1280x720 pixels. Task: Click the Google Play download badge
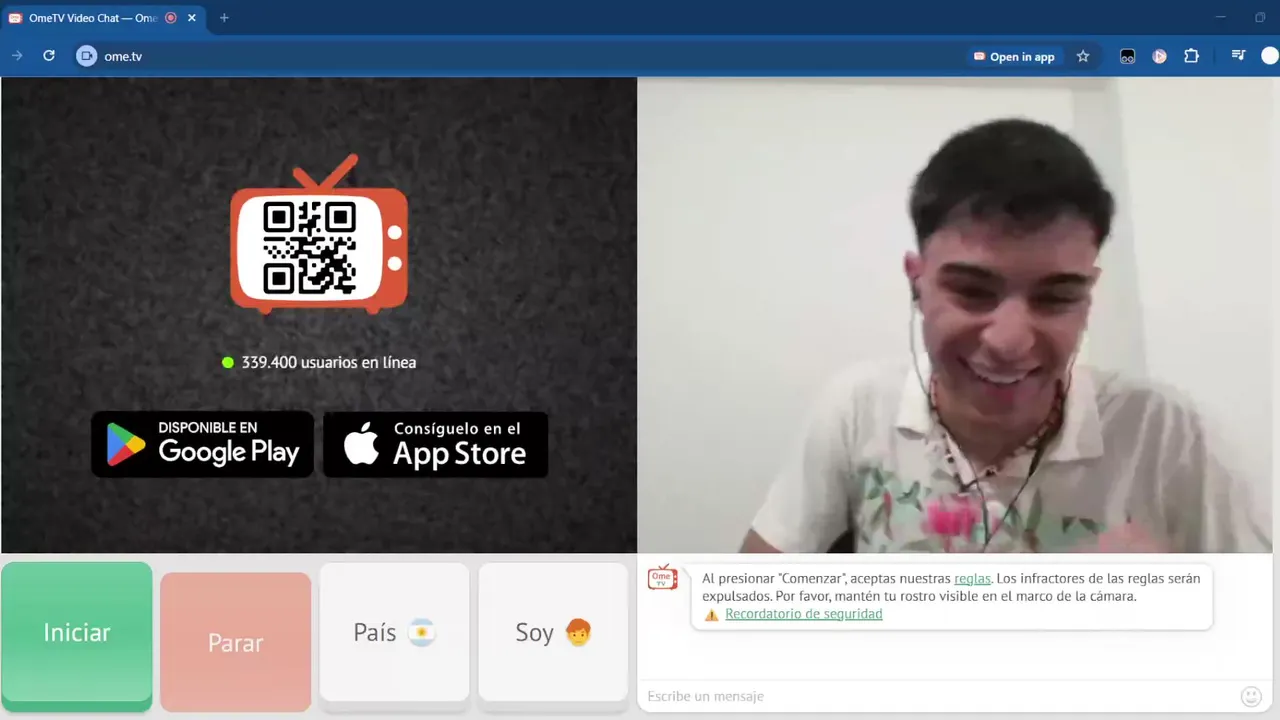tap(203, 444)
